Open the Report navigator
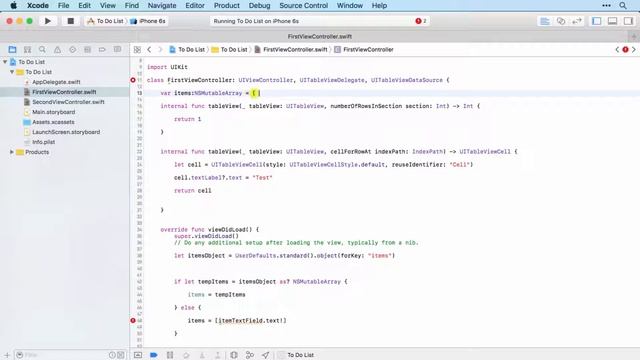 point(117,49)
